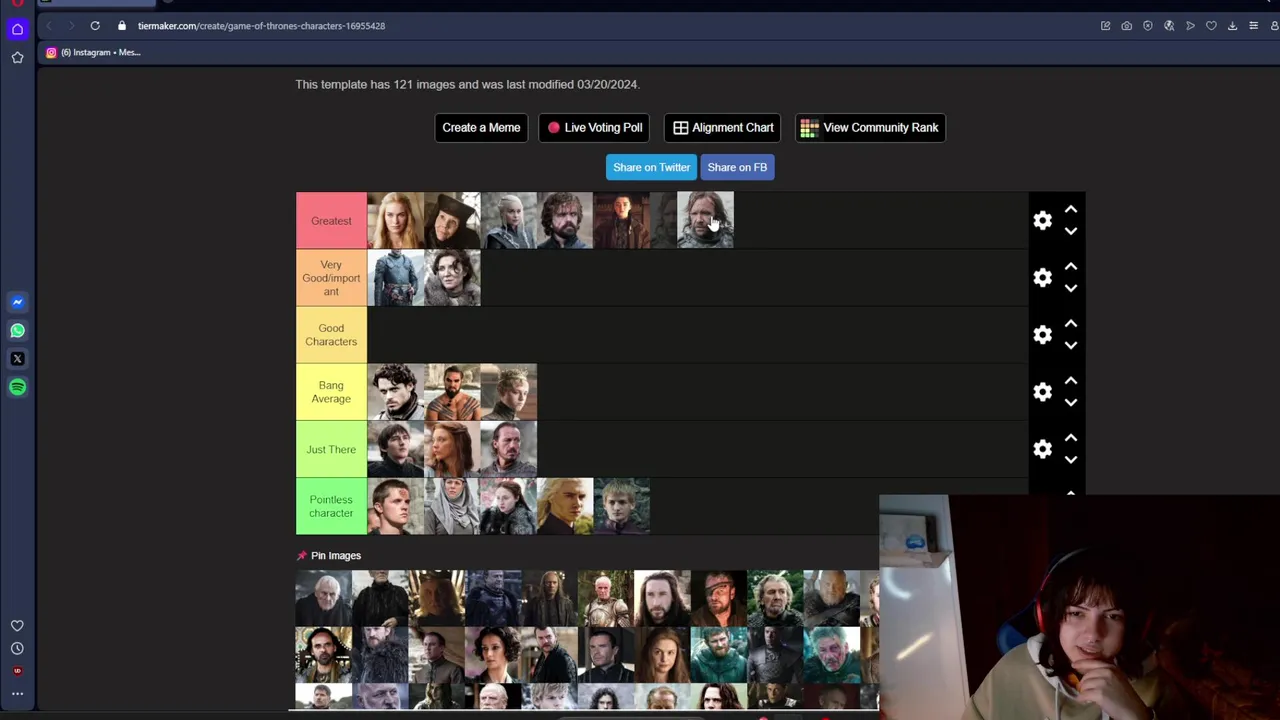Open settings gear for Bang Average row
Viewport: 1280px width, 720px height.
point(1043,391)
